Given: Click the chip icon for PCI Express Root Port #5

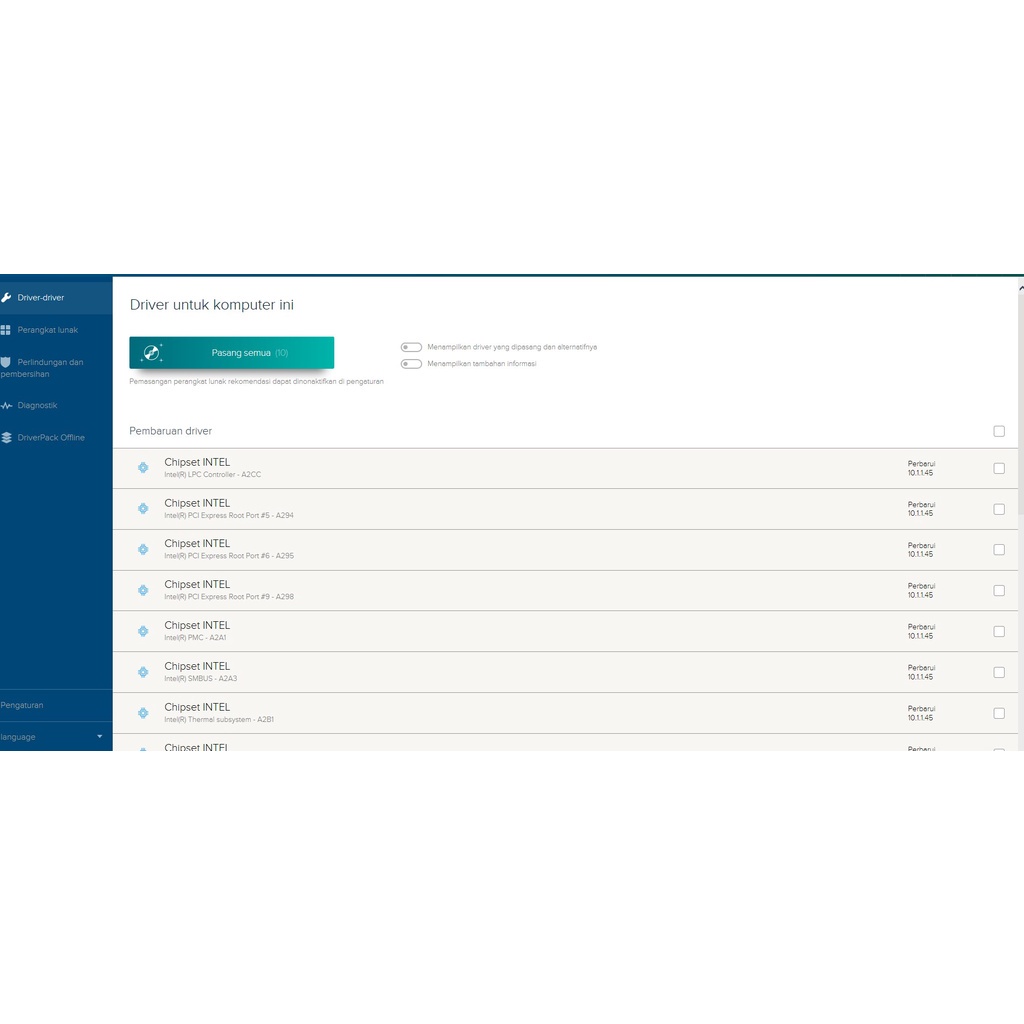Looking at the screenshot, I should pyautogui.click(x=143, y=509).
